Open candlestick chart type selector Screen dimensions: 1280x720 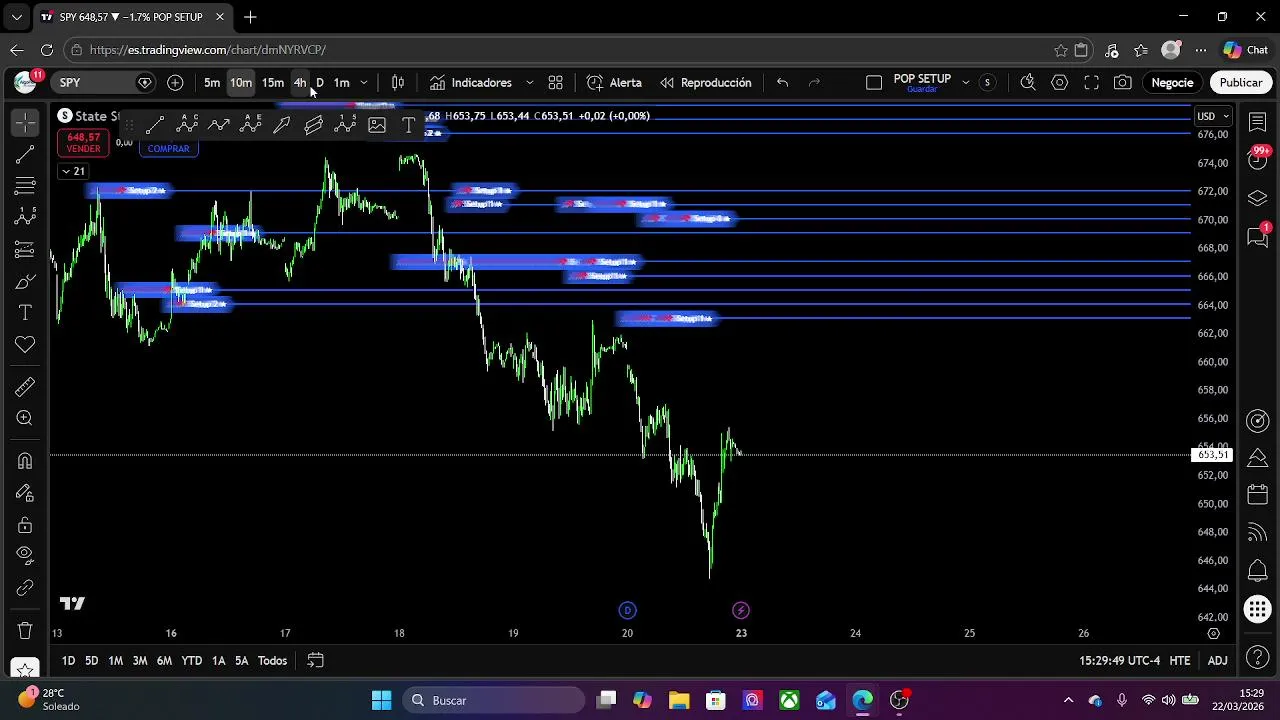point(398,83)
